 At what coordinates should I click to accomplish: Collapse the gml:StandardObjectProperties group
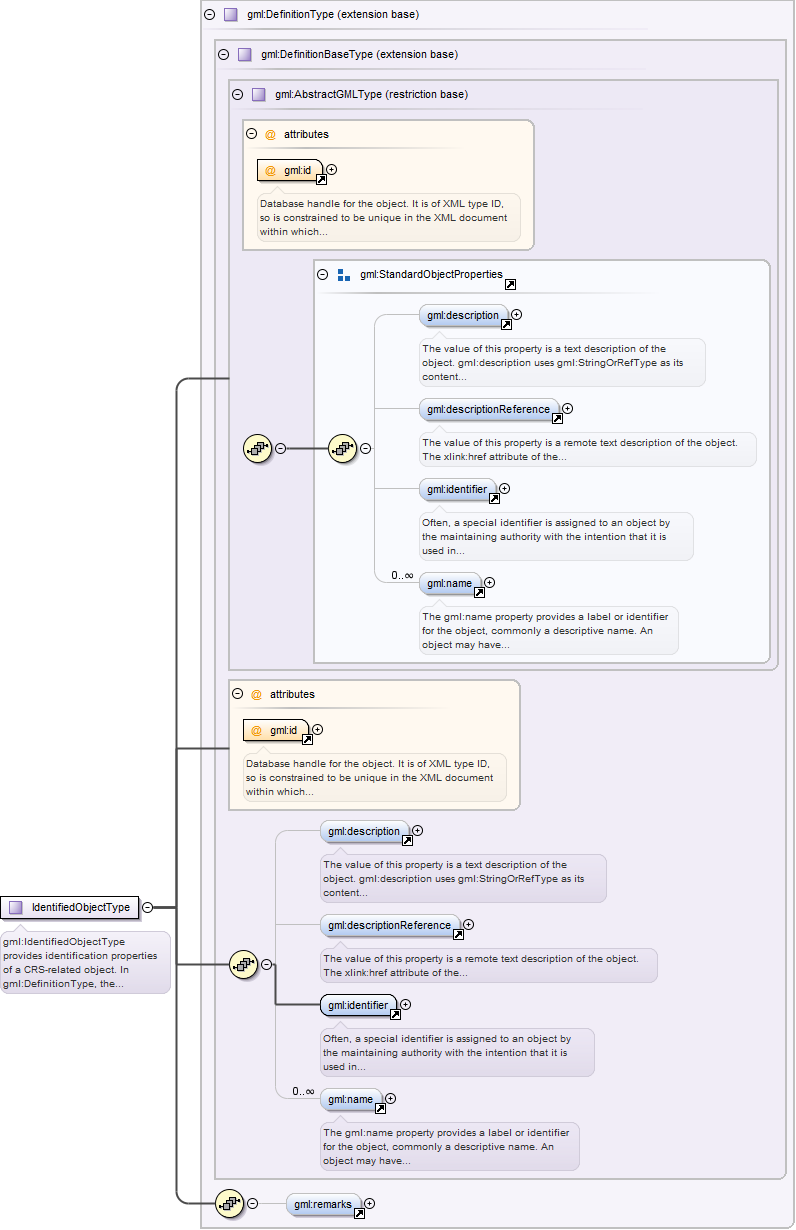[x=322, y=274]
